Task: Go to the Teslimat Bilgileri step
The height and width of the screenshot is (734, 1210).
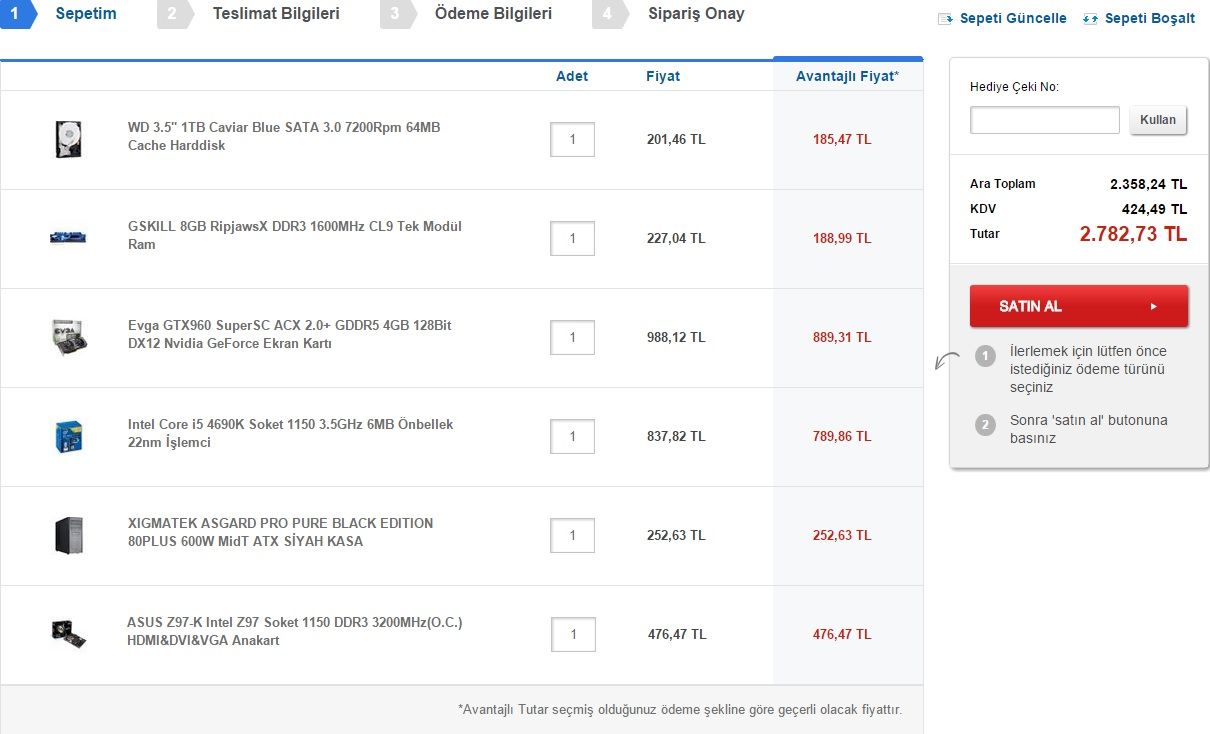Action: 275,14
